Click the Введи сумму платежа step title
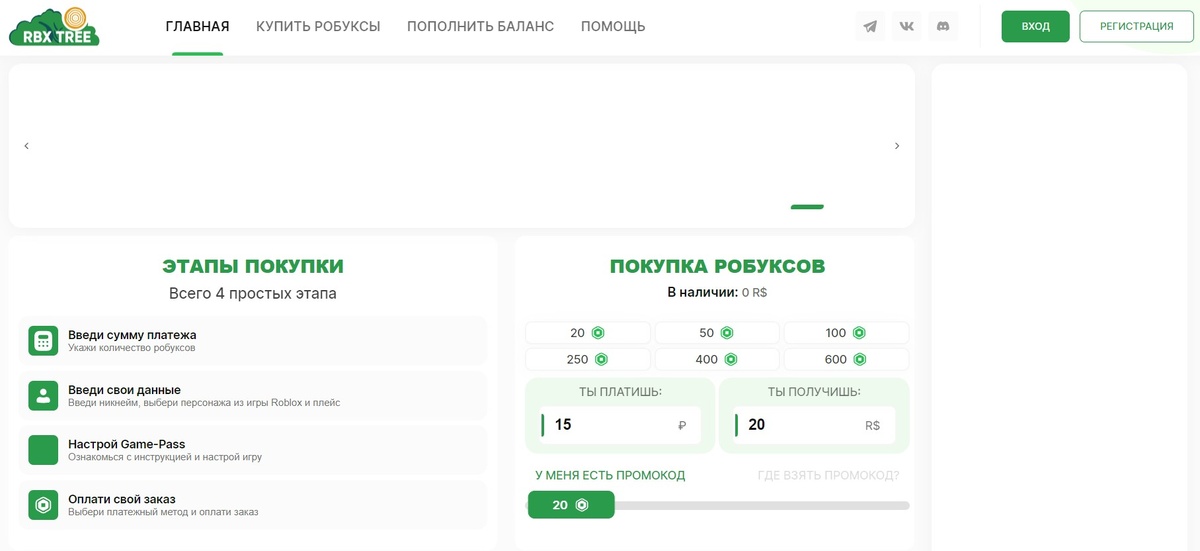 (x=132, y=335)
